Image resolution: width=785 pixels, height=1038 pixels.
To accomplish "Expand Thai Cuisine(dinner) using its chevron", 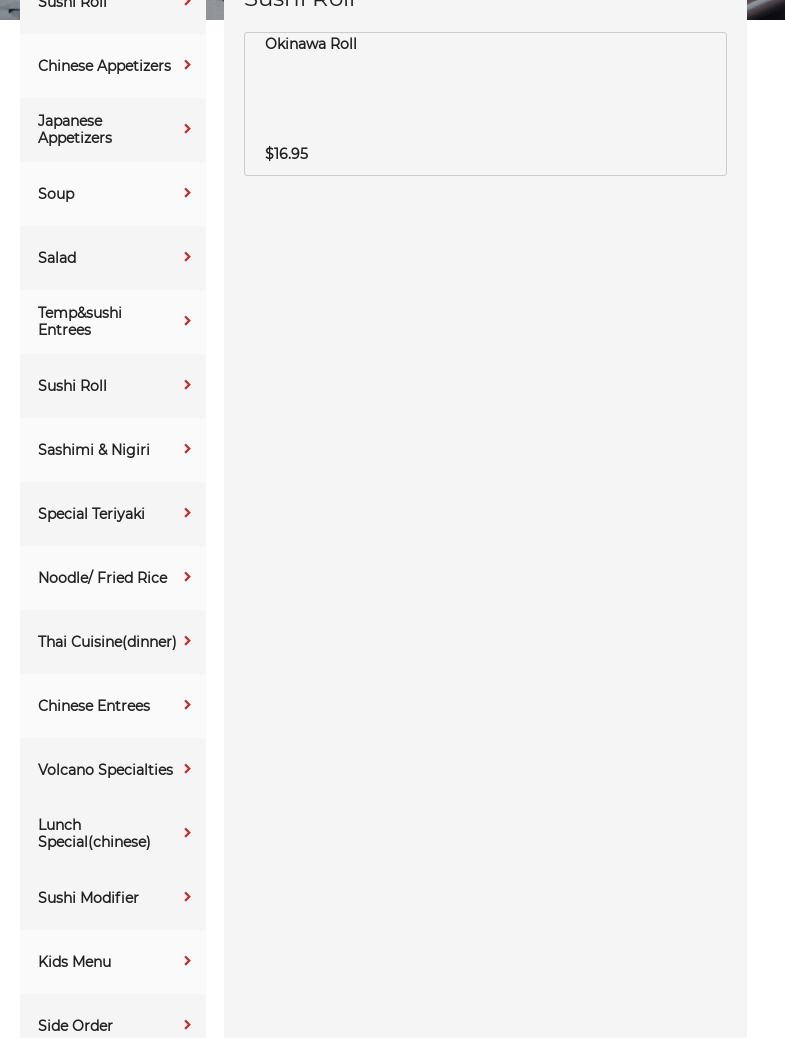I will click(x=187, y=641).
